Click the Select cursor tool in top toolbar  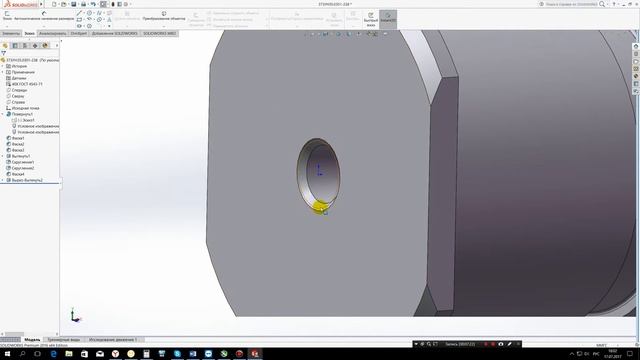(x=103, y=4)
